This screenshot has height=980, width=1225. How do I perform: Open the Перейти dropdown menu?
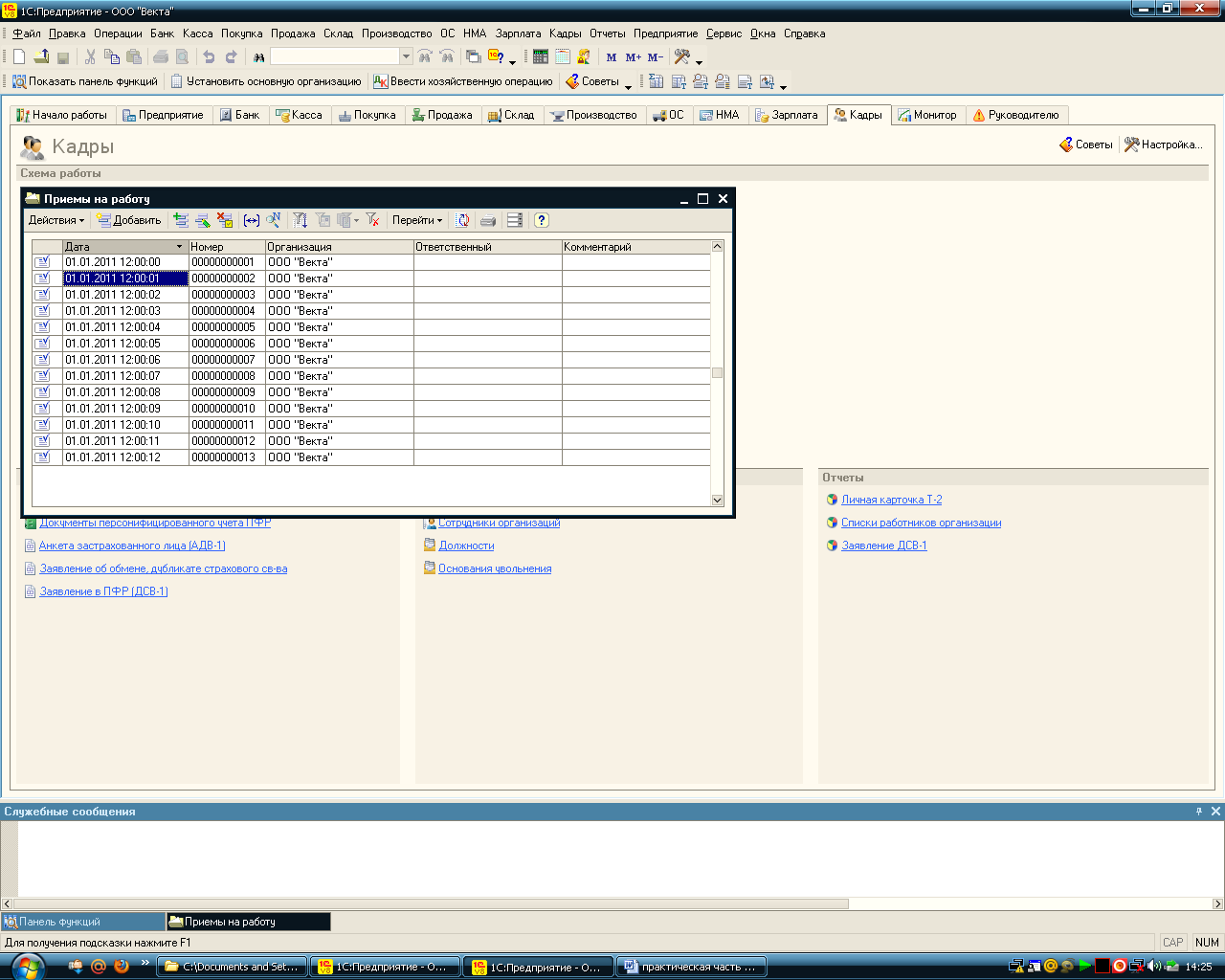(x=417, y=220)
